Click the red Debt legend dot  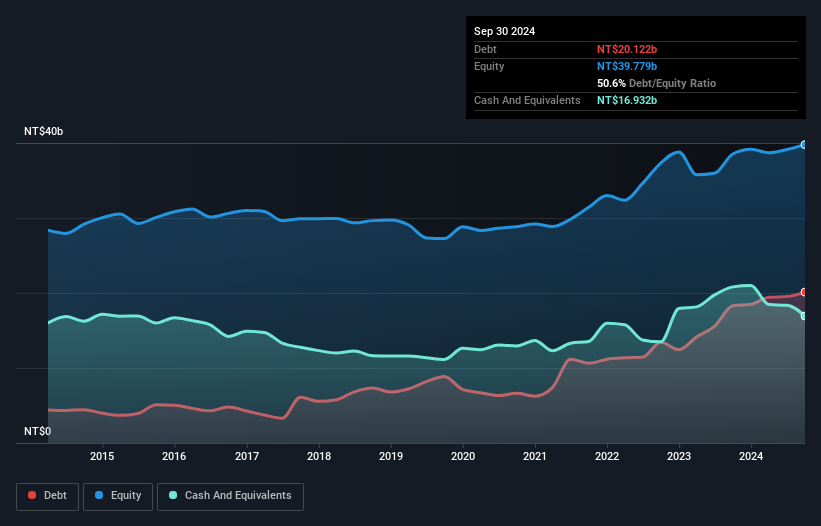[32, 495]
